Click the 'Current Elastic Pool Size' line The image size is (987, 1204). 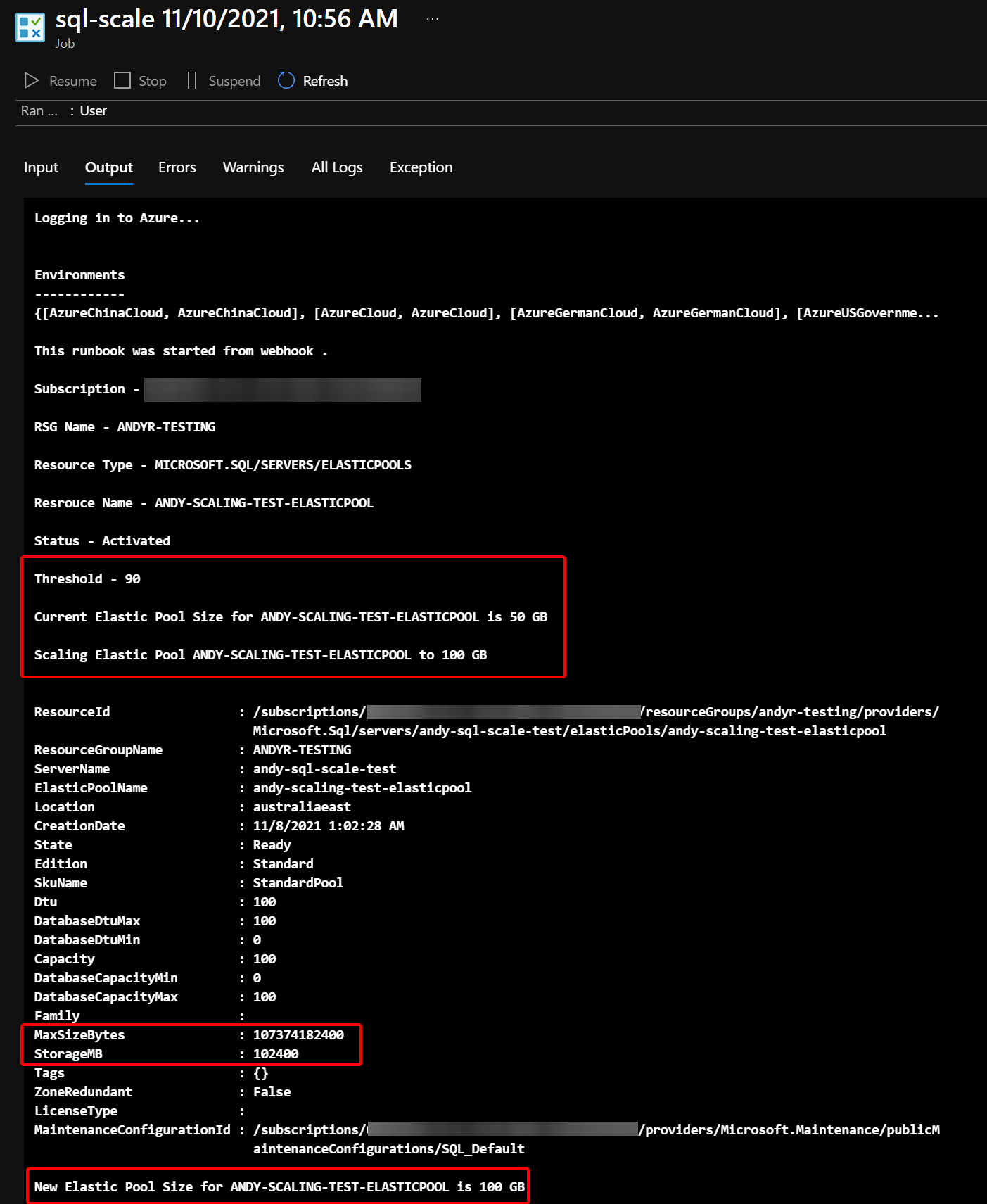(291, 617)
